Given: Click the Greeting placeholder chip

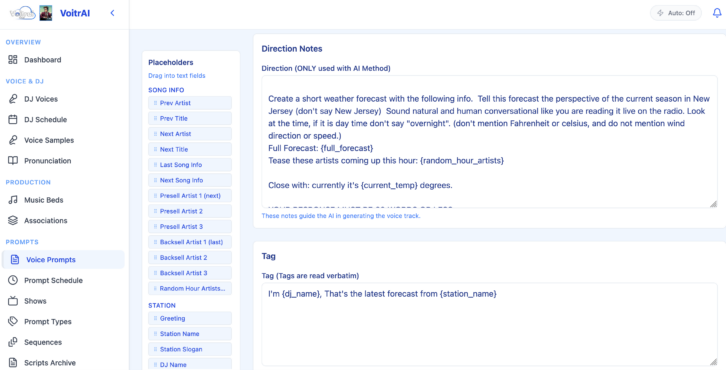Looking at the screenshot, I should (x=190, y=318).
